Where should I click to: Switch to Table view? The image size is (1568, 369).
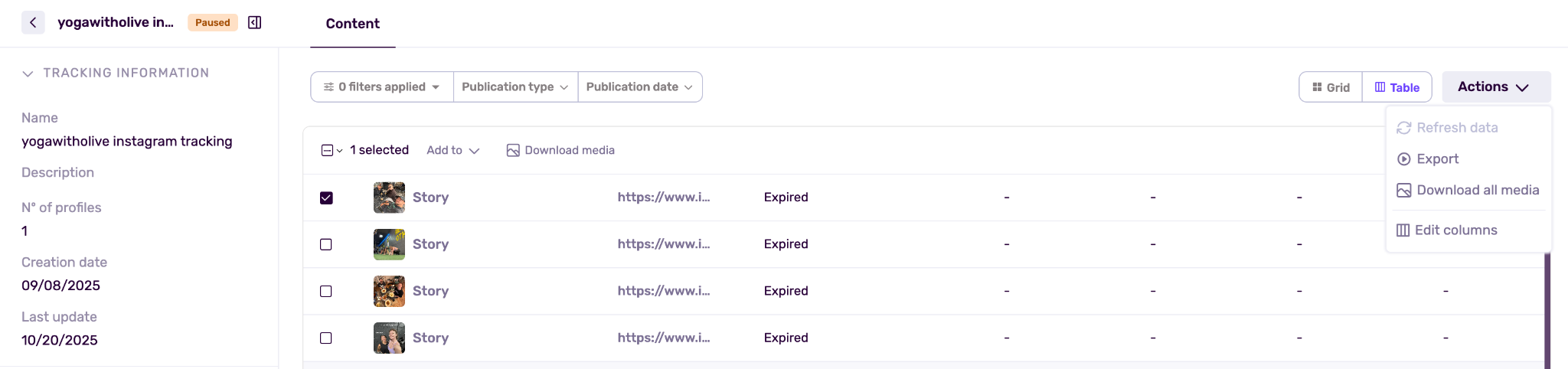(x=1397, y=87)
